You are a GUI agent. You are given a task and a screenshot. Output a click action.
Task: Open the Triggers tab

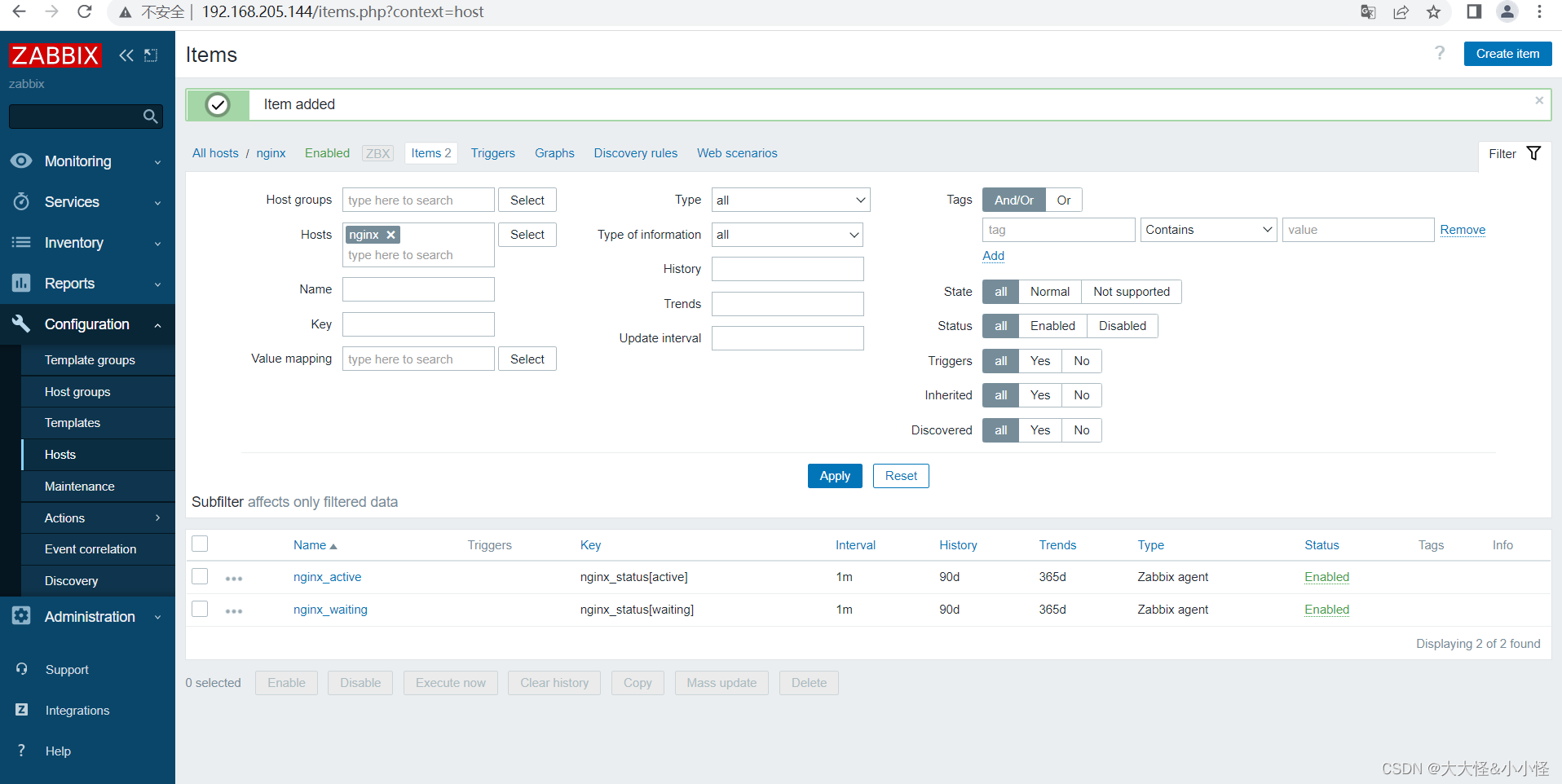click(492, 153)
